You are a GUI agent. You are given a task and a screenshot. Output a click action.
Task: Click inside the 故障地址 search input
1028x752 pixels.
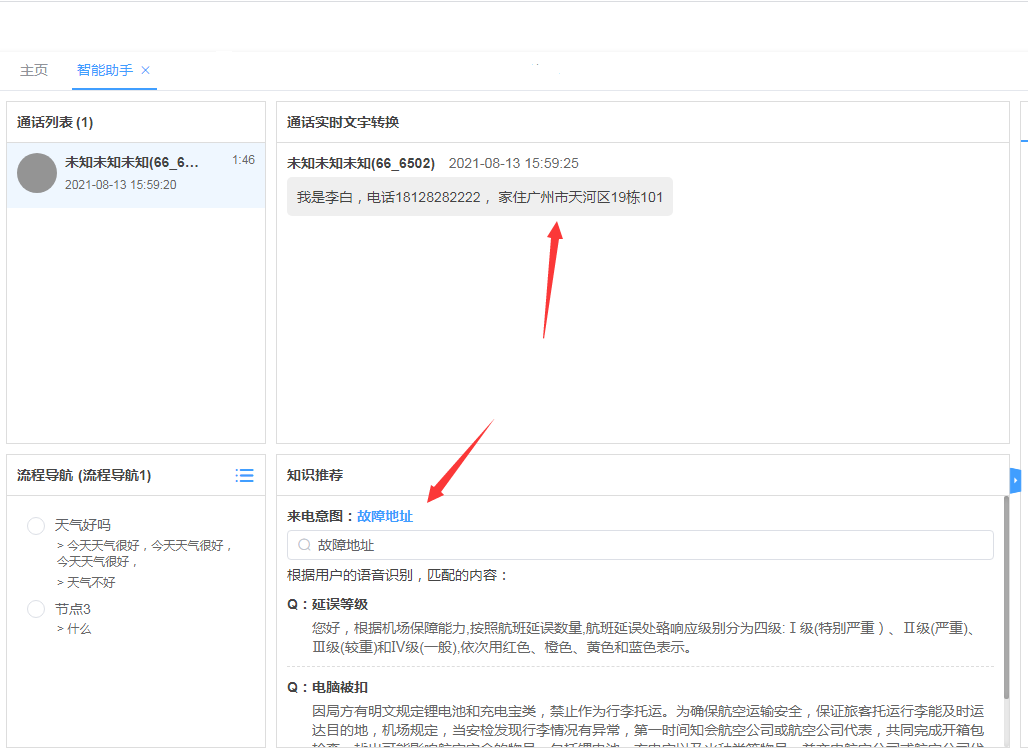pyautogui.click(x=500, y=544)
